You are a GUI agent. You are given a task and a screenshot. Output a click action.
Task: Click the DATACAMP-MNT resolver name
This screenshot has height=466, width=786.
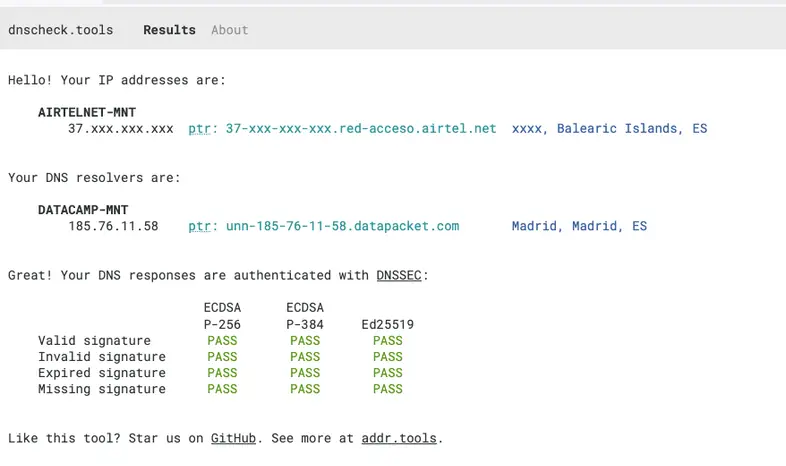tap(83, 210)
